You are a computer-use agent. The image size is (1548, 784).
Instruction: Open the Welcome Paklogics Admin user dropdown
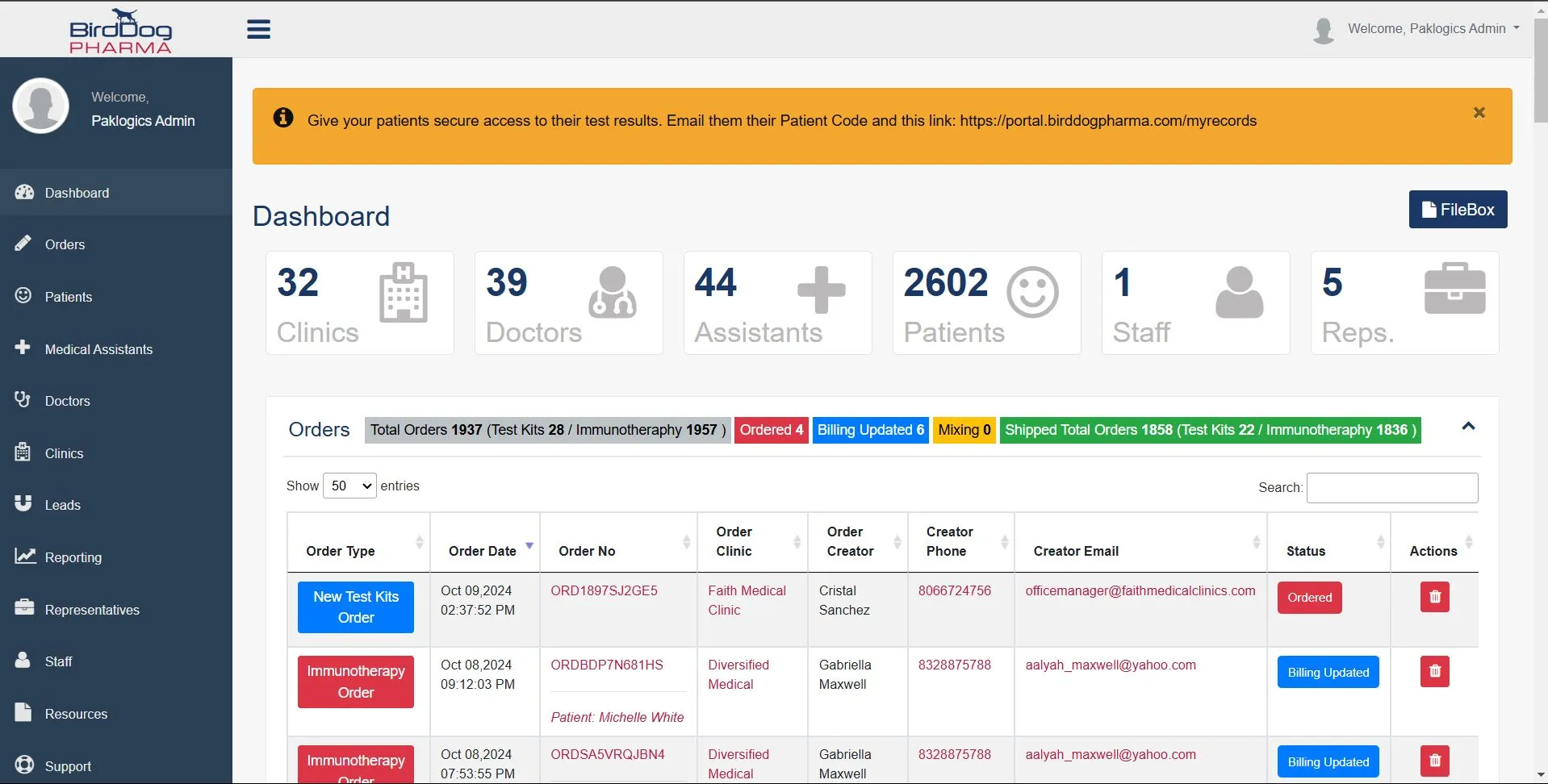click(1426, 29)
